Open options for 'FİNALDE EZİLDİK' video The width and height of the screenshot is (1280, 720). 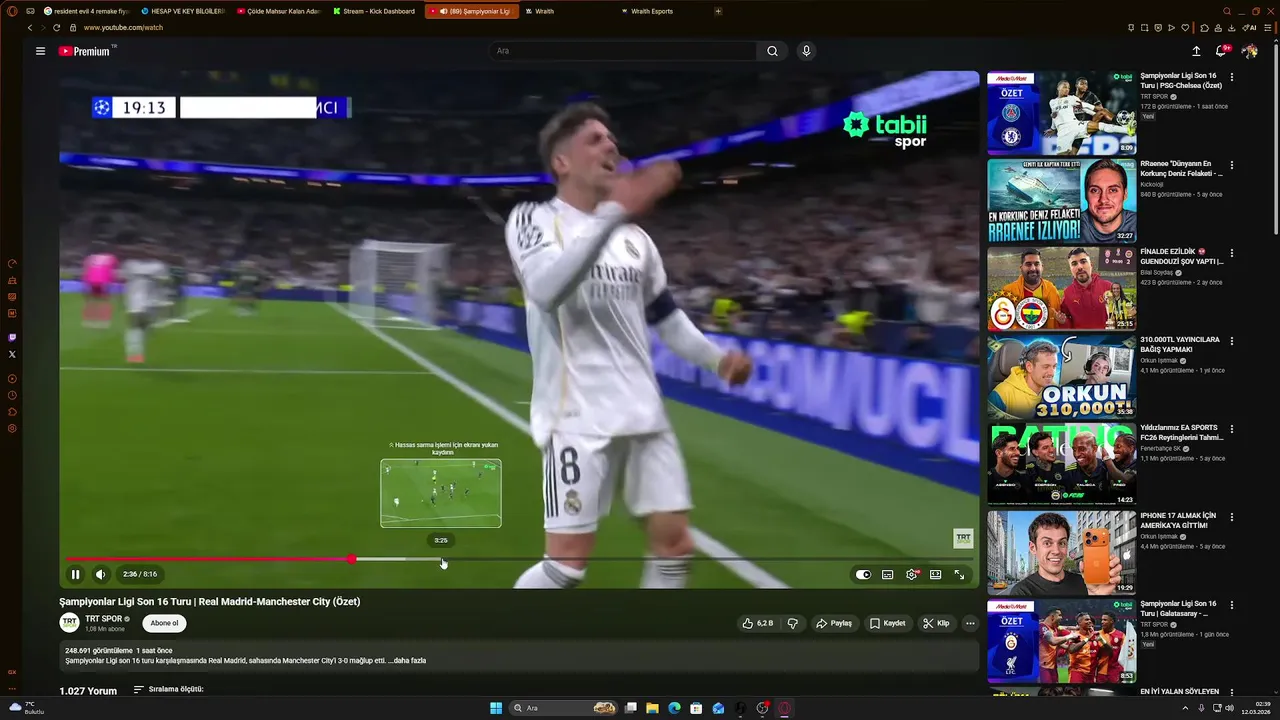(1232, 253)
